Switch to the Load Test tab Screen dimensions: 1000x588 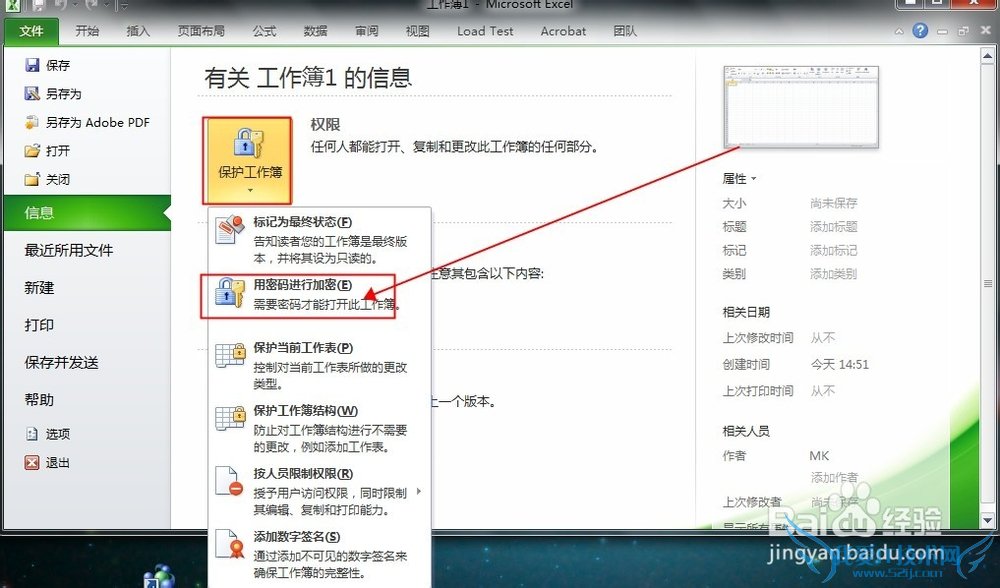[x=485, y=31]
